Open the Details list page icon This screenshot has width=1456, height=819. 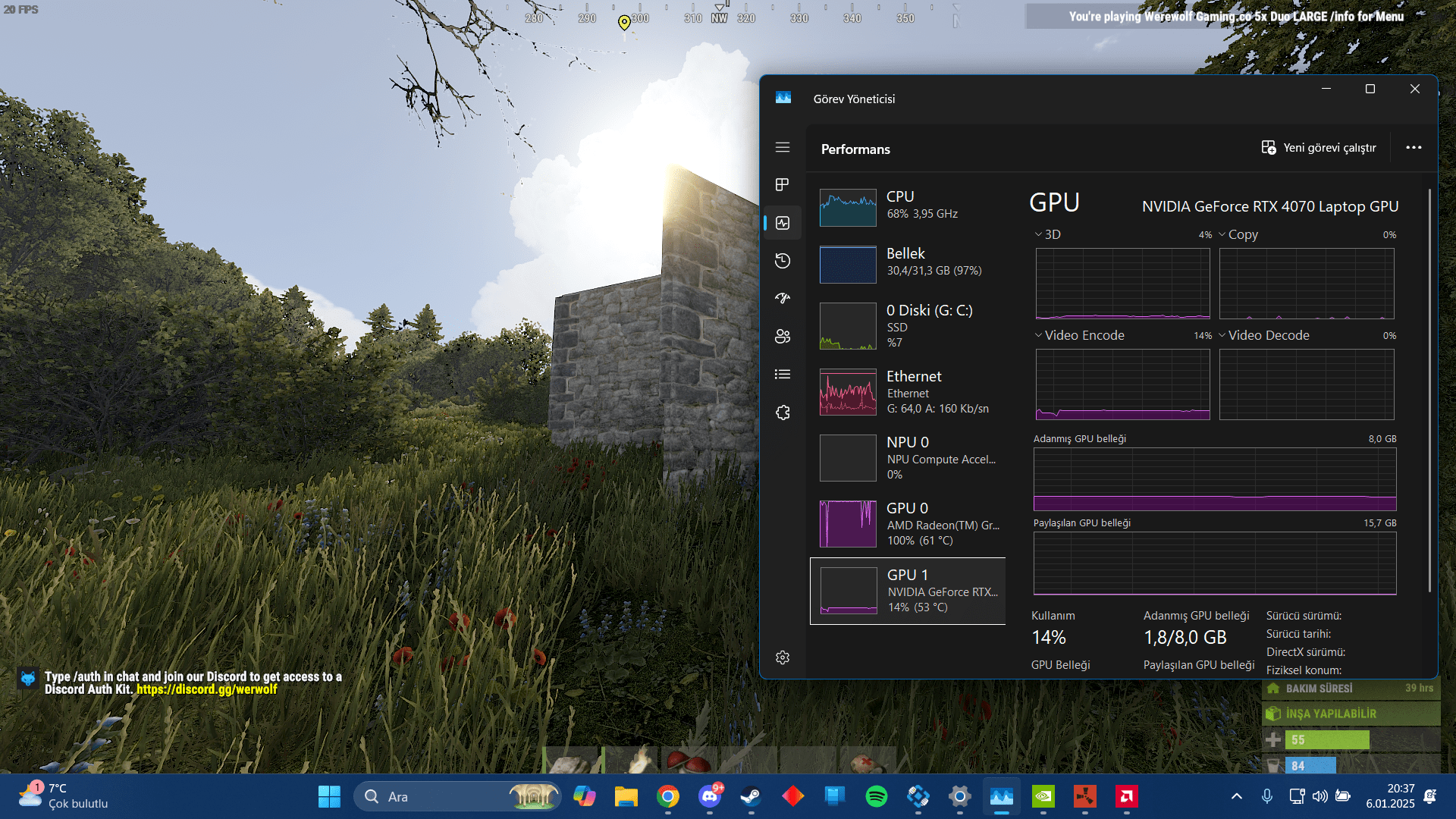click(x=783, y=374)
